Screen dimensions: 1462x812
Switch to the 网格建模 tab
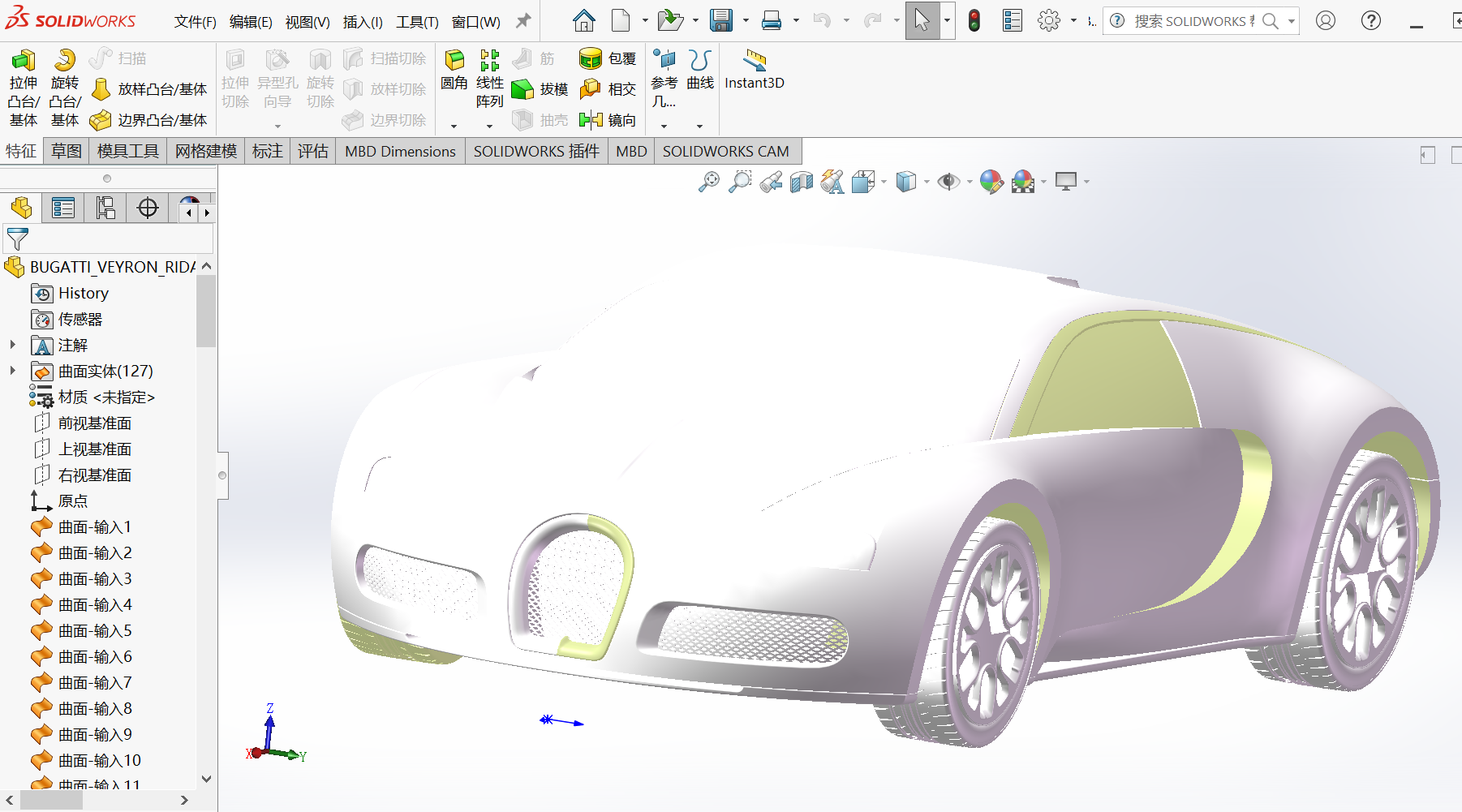[x=206, y=151]
